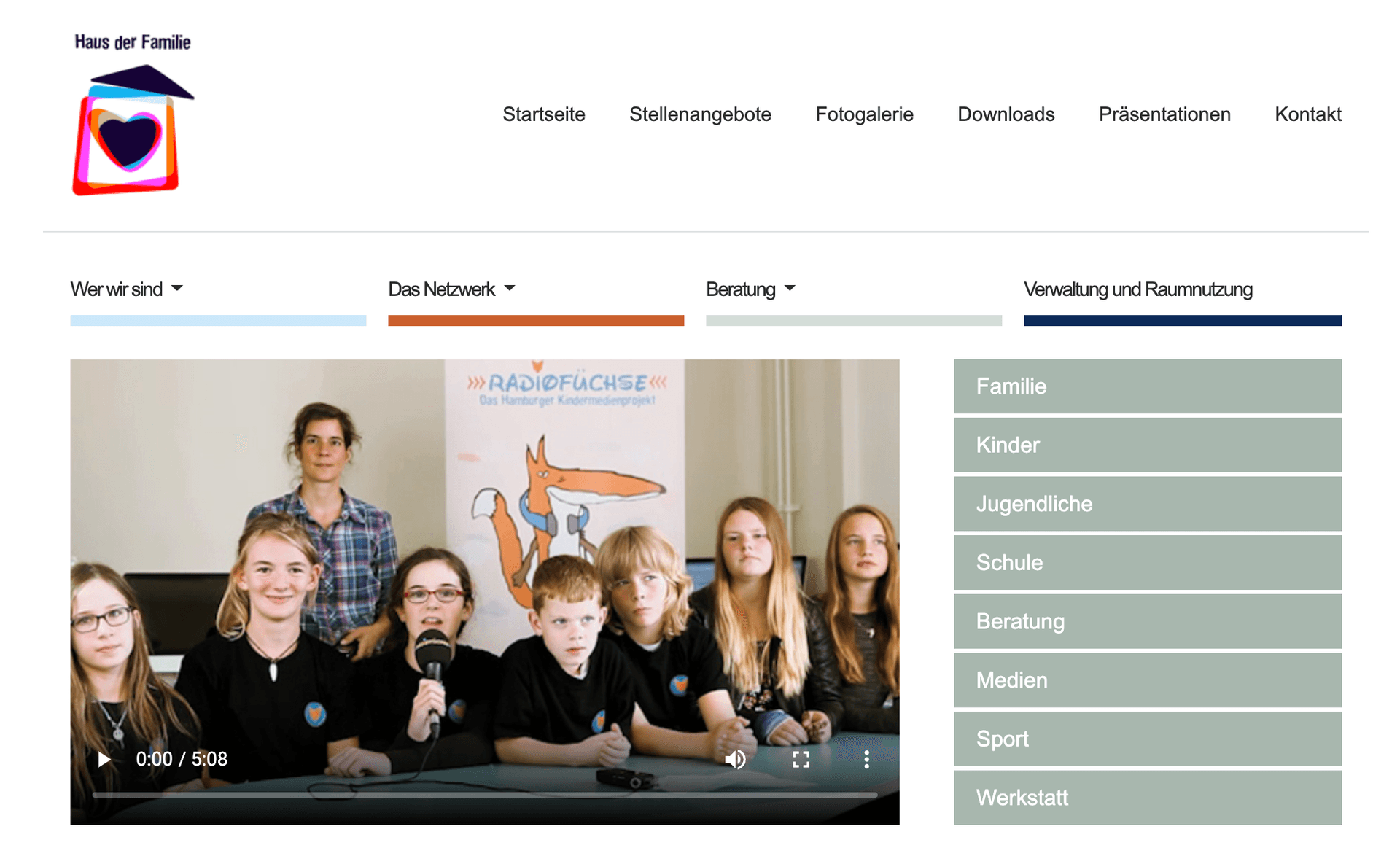This screenshot has height=864, width=1400.
Task: Go to the Kontakt page
Action: 1307,114
